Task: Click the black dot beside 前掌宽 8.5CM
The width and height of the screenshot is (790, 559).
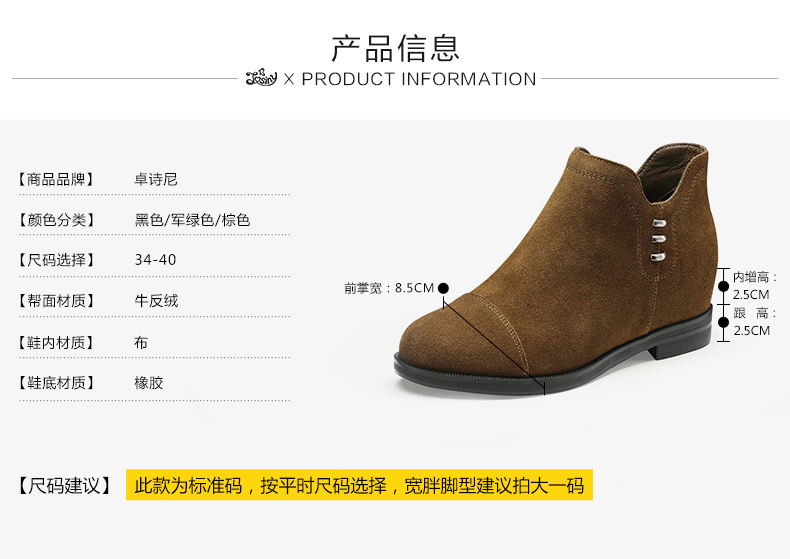Action: coord(443,288)
